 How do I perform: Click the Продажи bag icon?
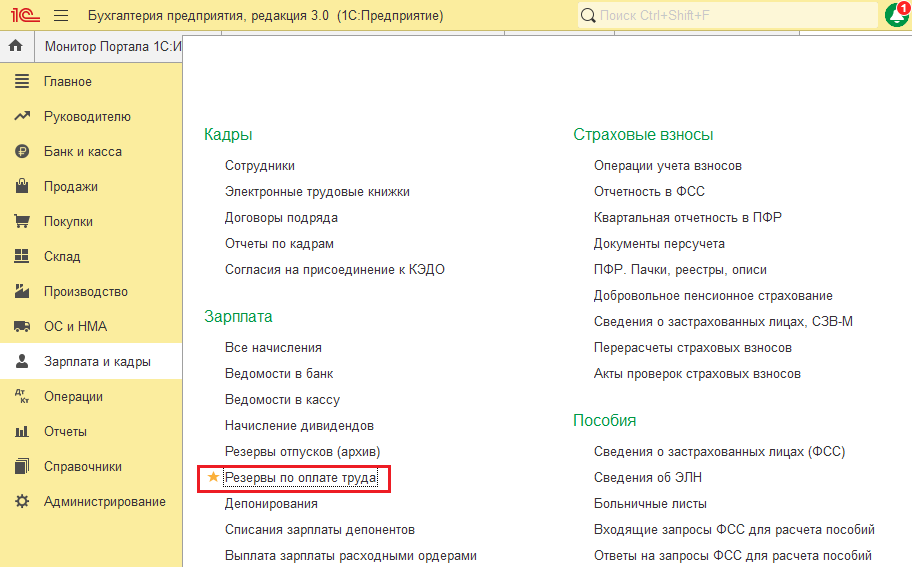pos(22,186)
